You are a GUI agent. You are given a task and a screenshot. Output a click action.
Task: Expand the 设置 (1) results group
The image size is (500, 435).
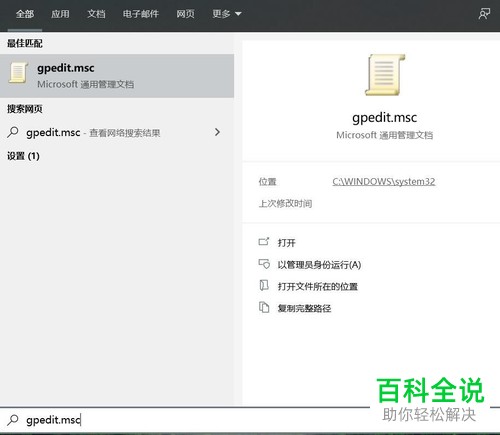23,156
